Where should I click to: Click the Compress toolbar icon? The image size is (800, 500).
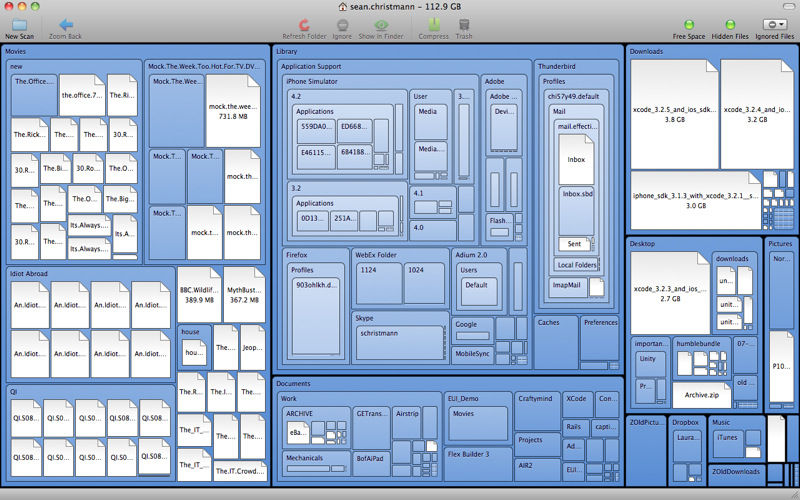coord(434,24)
